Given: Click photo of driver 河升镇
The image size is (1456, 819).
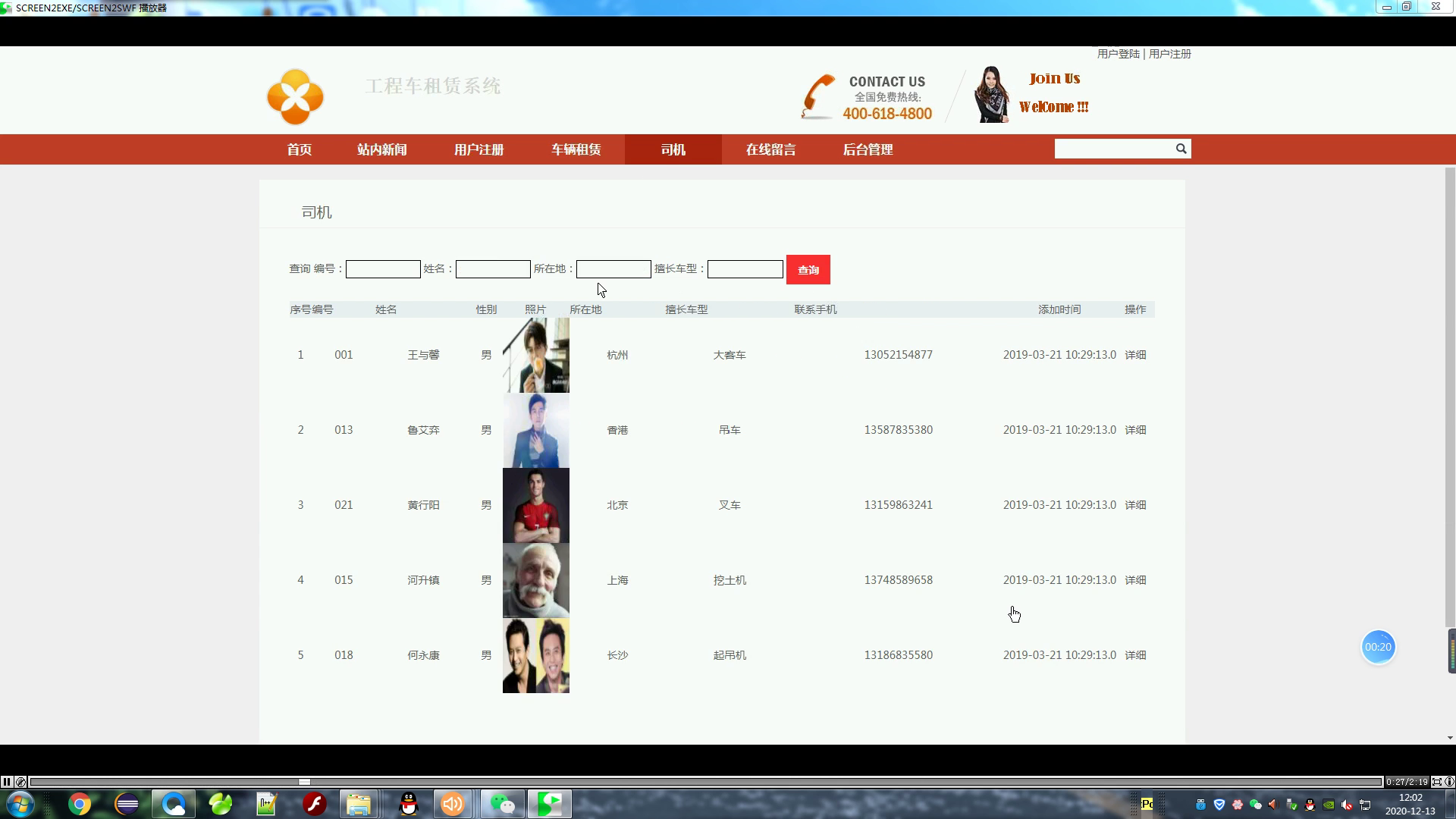Looking at the screenshot, I should (536, 580).
